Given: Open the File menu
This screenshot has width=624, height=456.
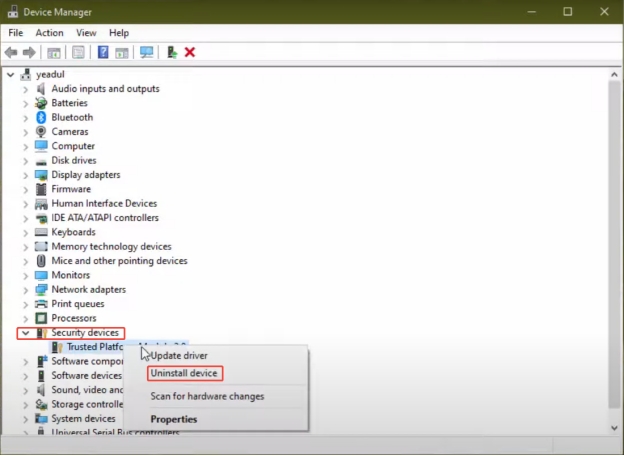Looking at the screenshot, I should pyautogui.click(x=16, y=33).
